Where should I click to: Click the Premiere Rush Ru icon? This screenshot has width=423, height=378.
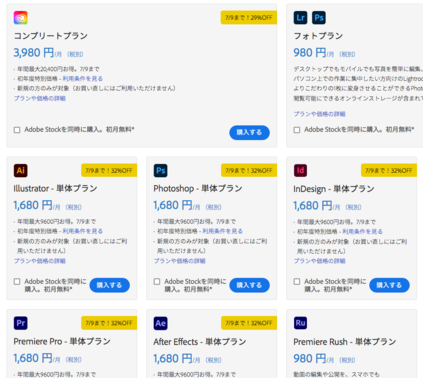point(300,323)
